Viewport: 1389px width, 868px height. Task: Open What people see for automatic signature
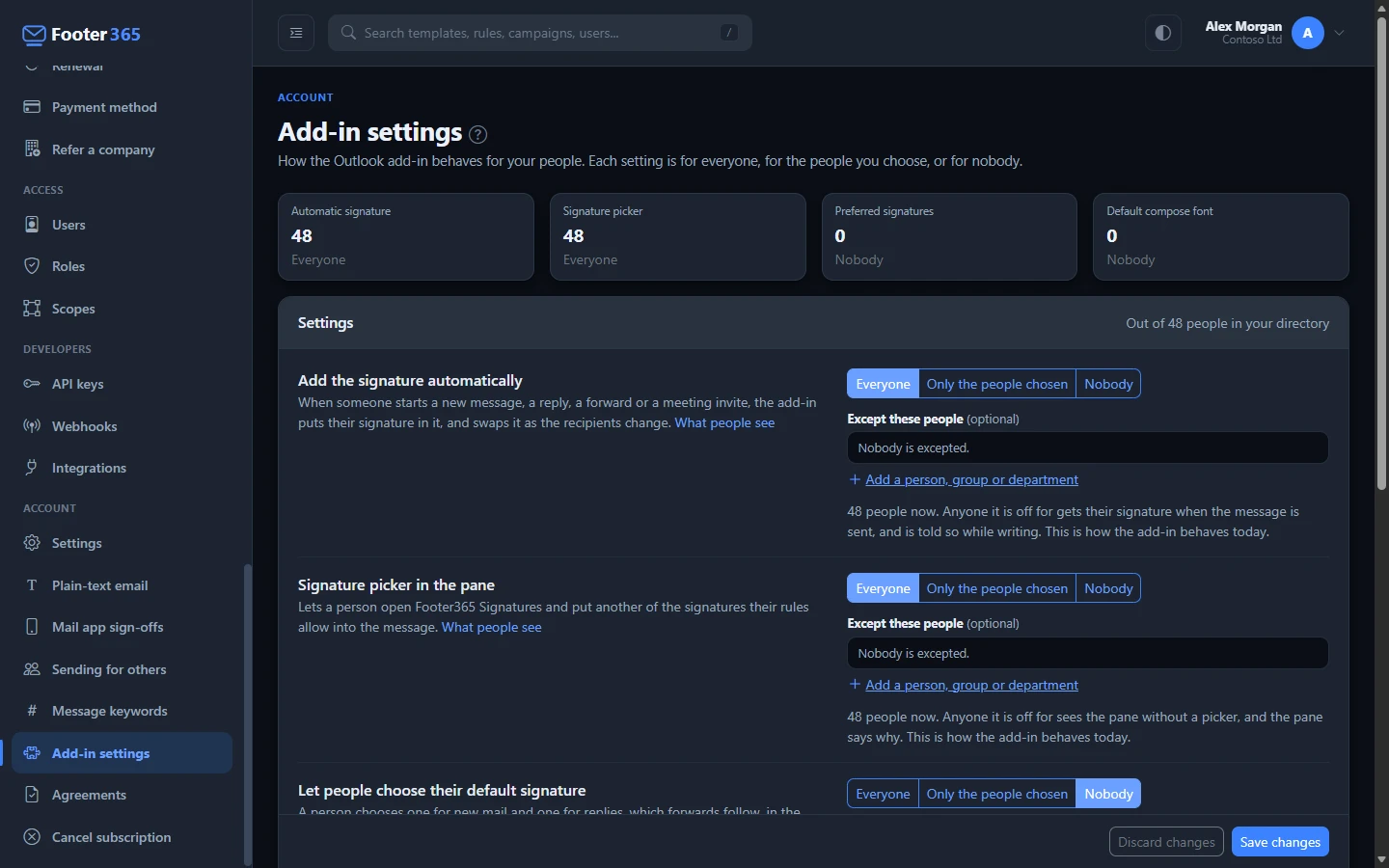pyautogui.click(x=724, y=422)
